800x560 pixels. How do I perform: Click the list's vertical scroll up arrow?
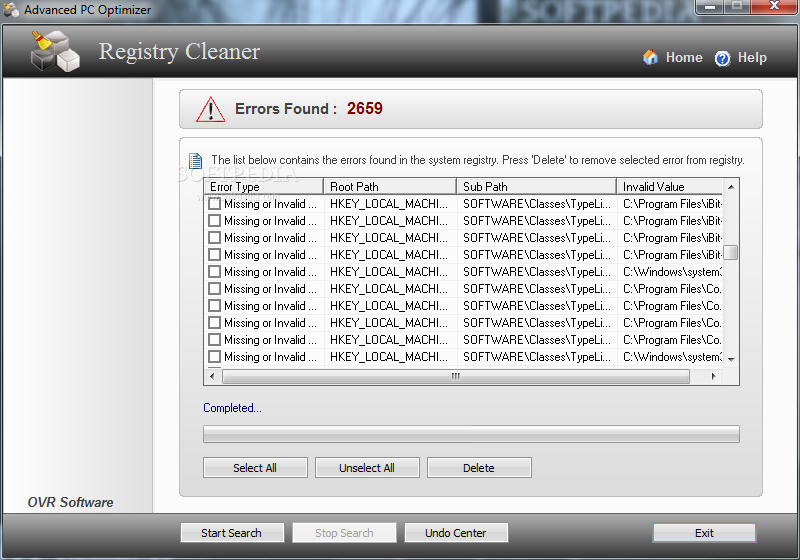tap(731, 187)
